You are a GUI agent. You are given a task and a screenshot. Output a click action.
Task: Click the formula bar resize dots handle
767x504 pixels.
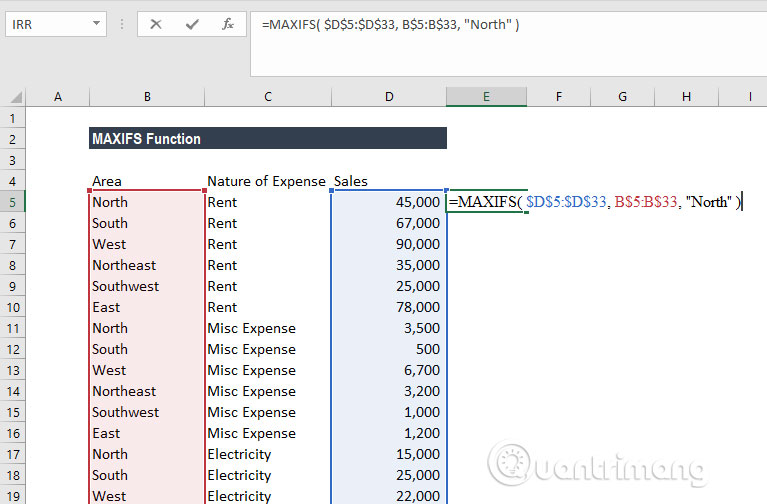(x=122, y=24)
